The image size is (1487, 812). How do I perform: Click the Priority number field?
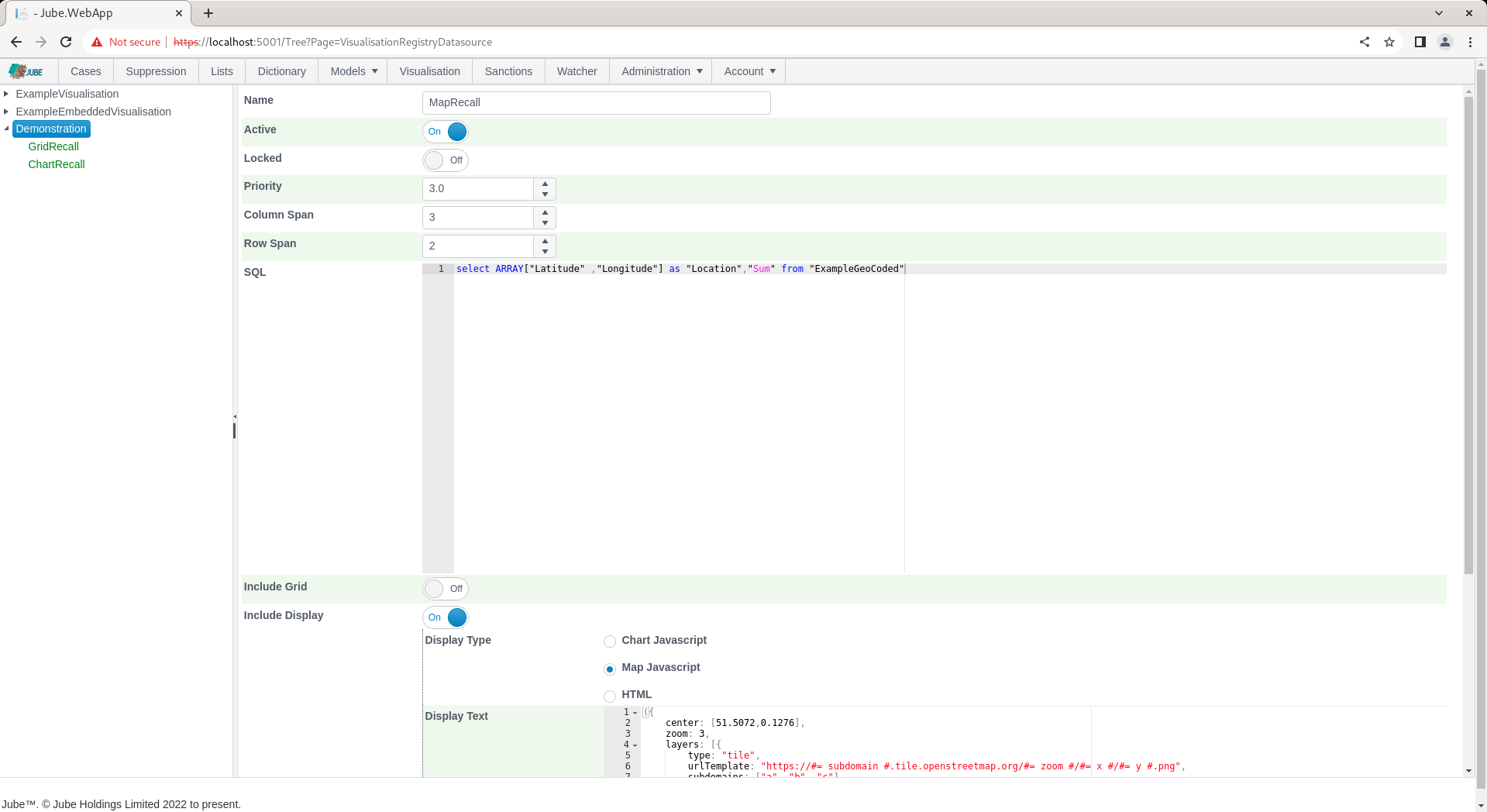pyautogui.click(x=478, y=189)
